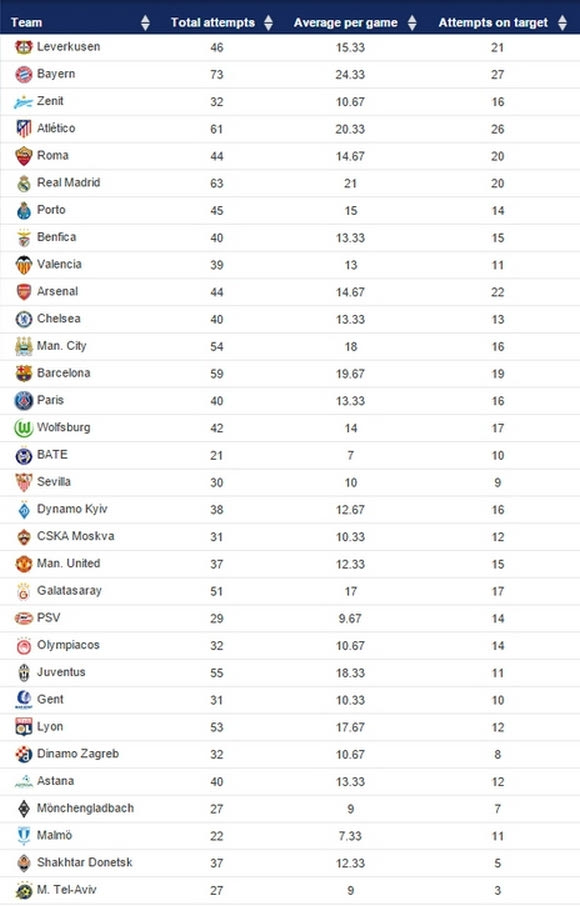Click the Total attempts column header
This screenshot has width=580, height=906.
213,23
